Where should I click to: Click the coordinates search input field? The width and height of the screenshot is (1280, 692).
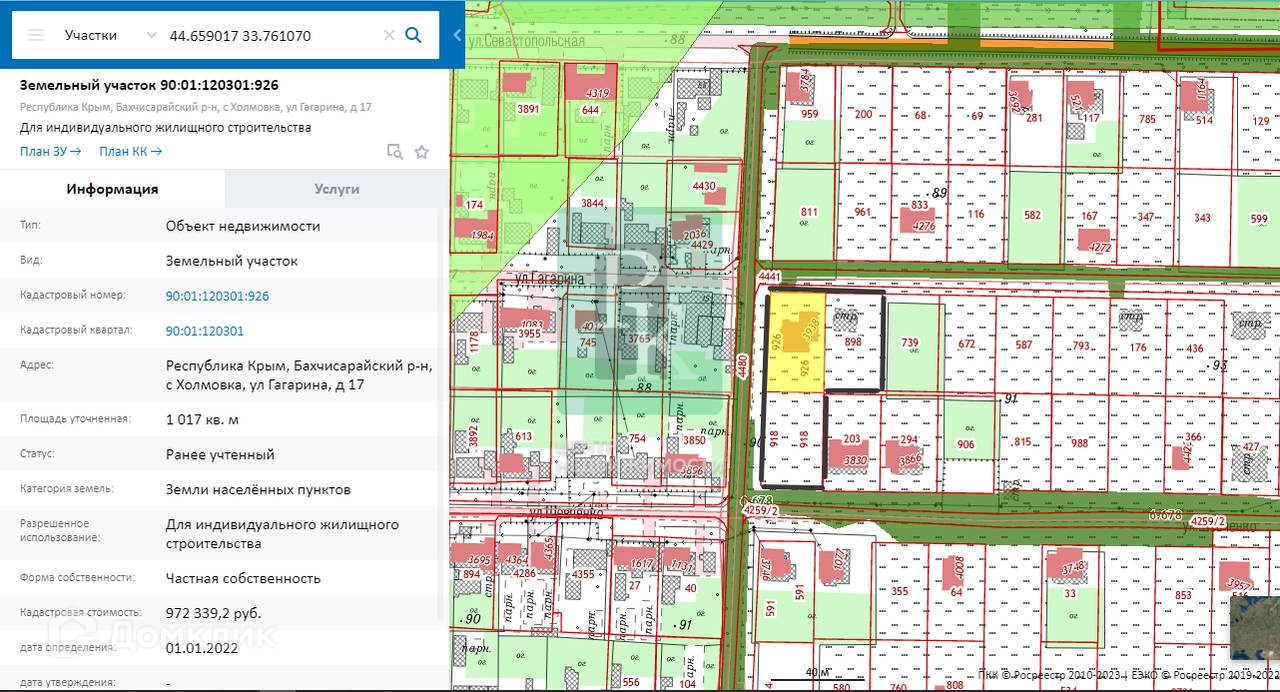[270, 36]
